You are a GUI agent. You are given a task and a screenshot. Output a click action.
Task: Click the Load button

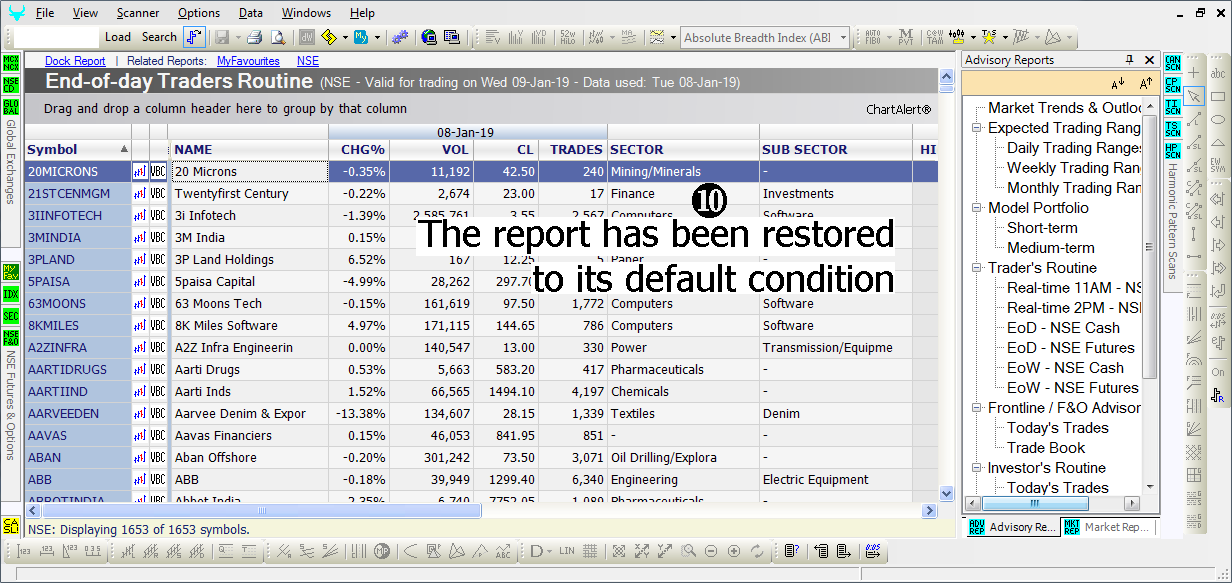tap(118, 37)
